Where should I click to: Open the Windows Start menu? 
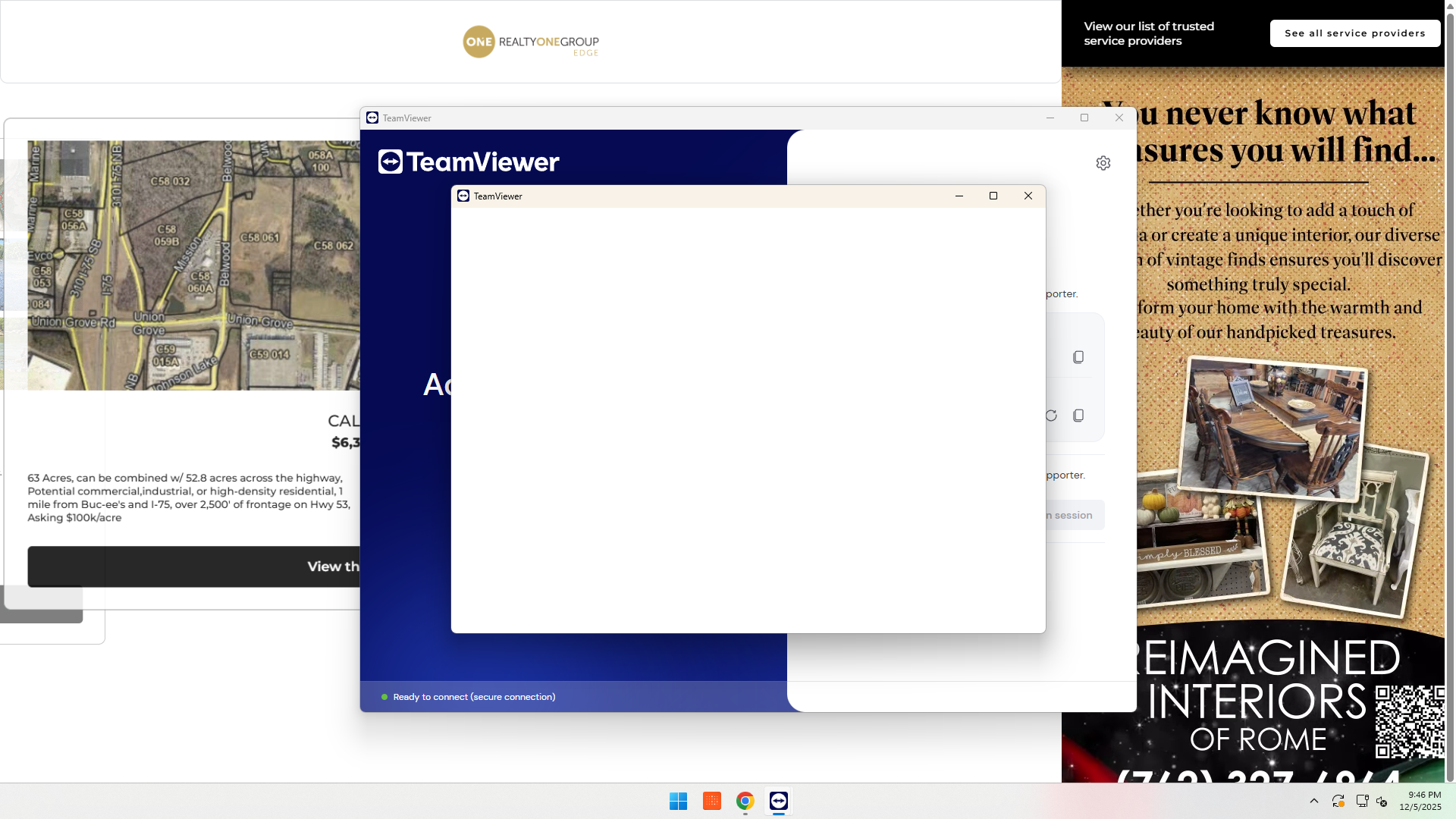click(x=678, y=801)
